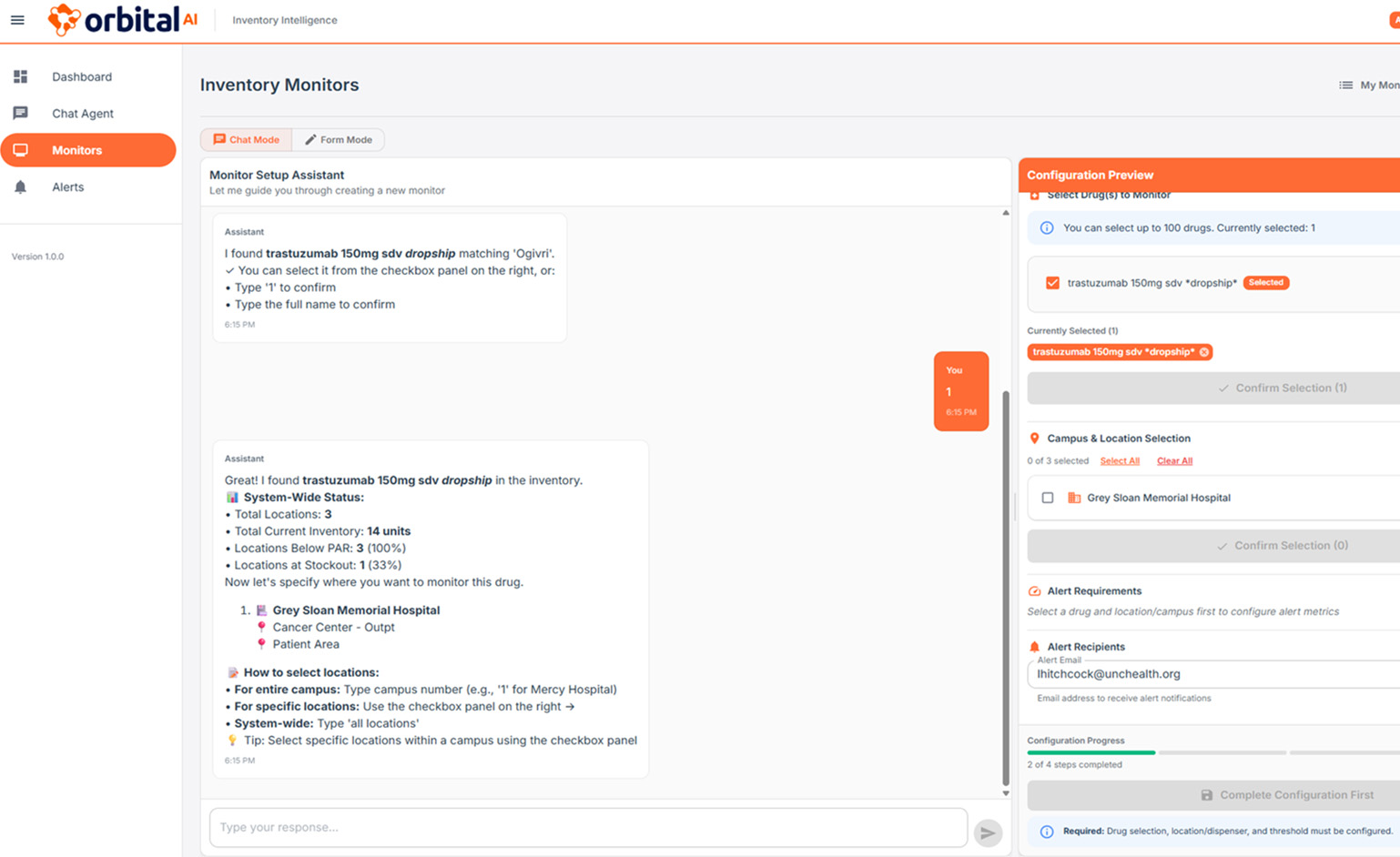Remove trastuzumab chip via its X icon

(x=1204, y=352)
